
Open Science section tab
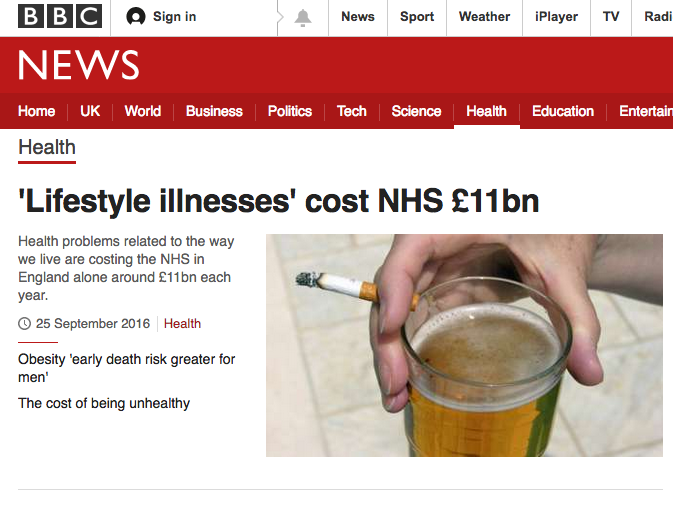point(416,111)
